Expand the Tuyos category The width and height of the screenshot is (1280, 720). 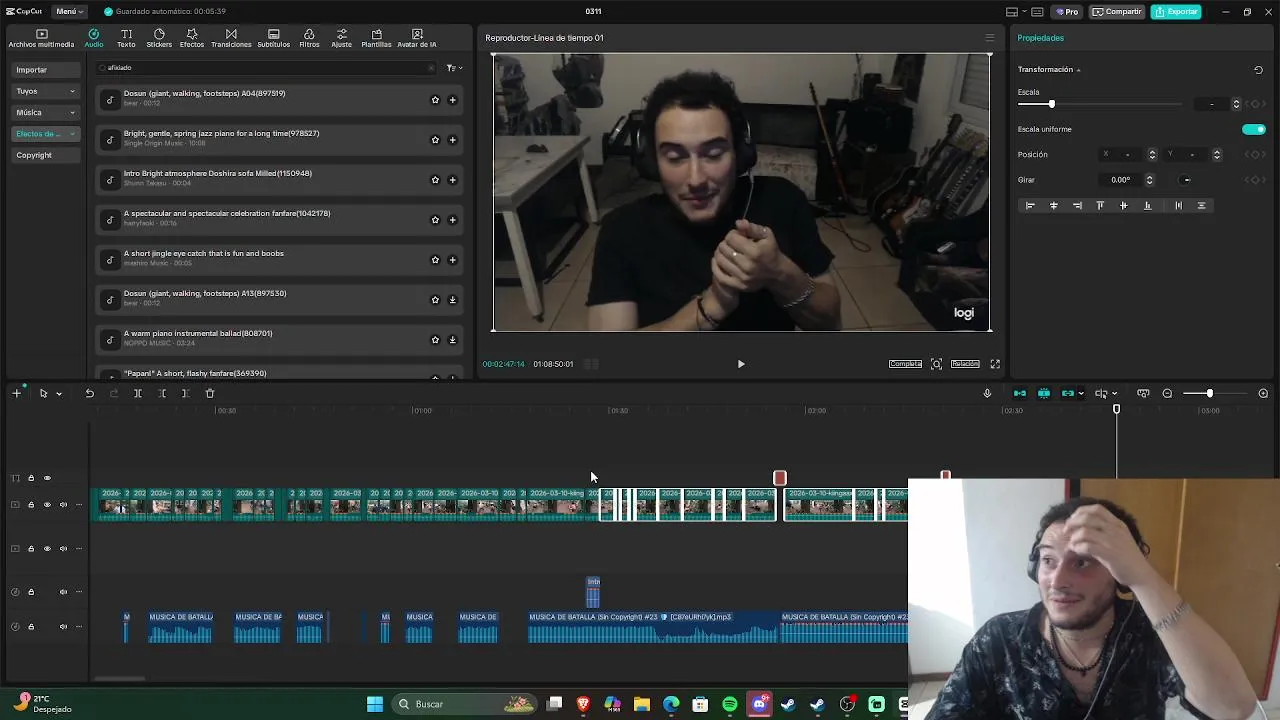[46, 91]
